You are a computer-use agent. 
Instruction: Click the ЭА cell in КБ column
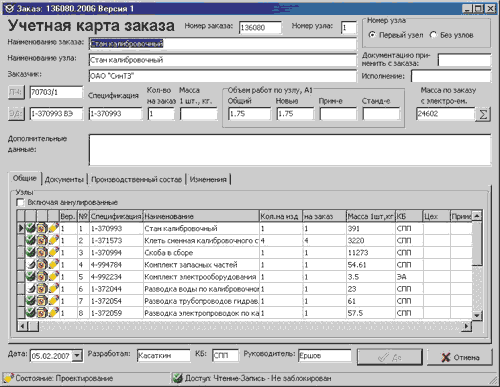[x=409, y=277]
